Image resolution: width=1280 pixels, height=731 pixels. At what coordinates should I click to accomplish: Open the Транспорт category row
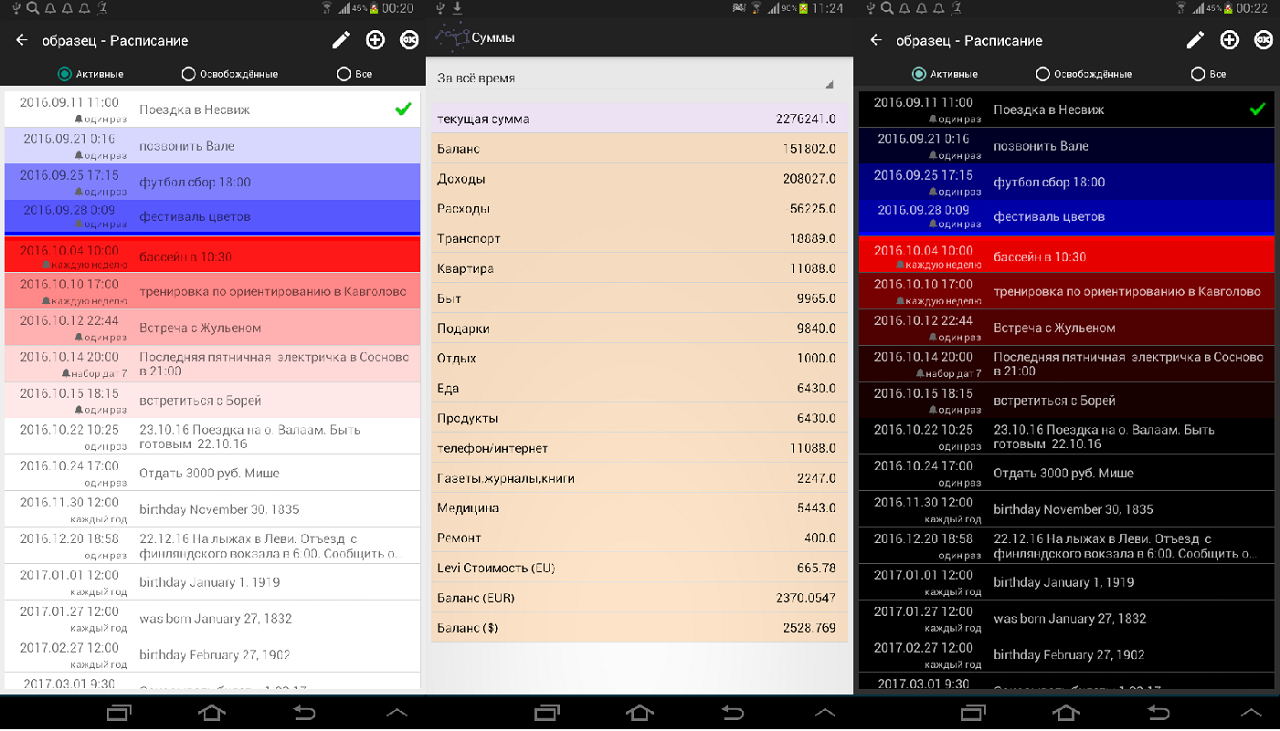click(638, 239)
